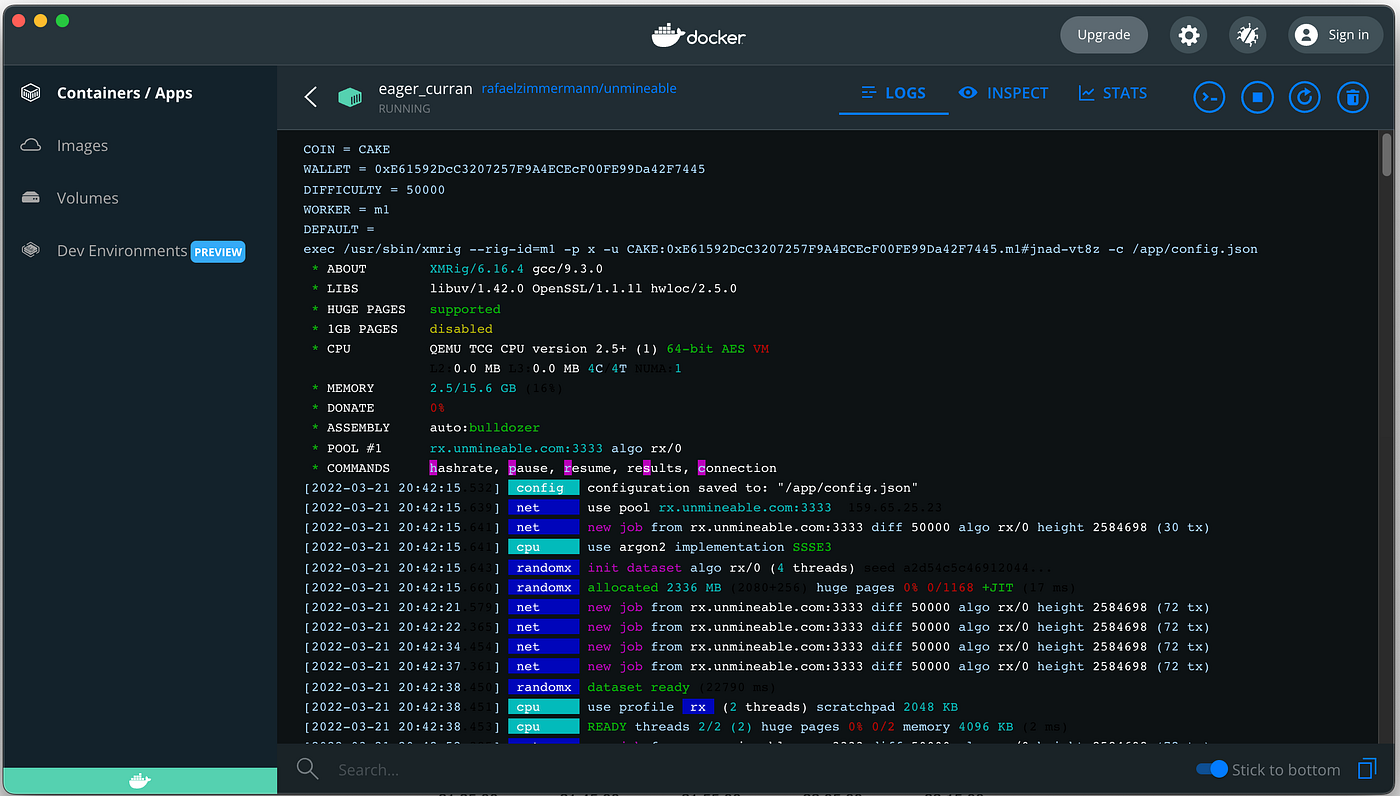Restart the eager_curran container

[1305, 97]
